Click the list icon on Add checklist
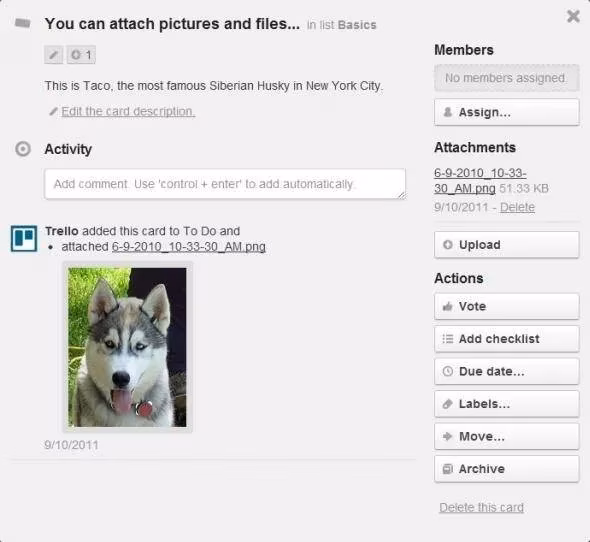 [x=447, y=339]
